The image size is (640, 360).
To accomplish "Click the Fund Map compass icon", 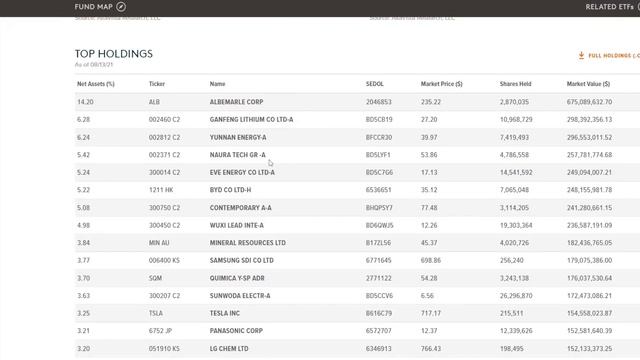I will click(121, 7).
